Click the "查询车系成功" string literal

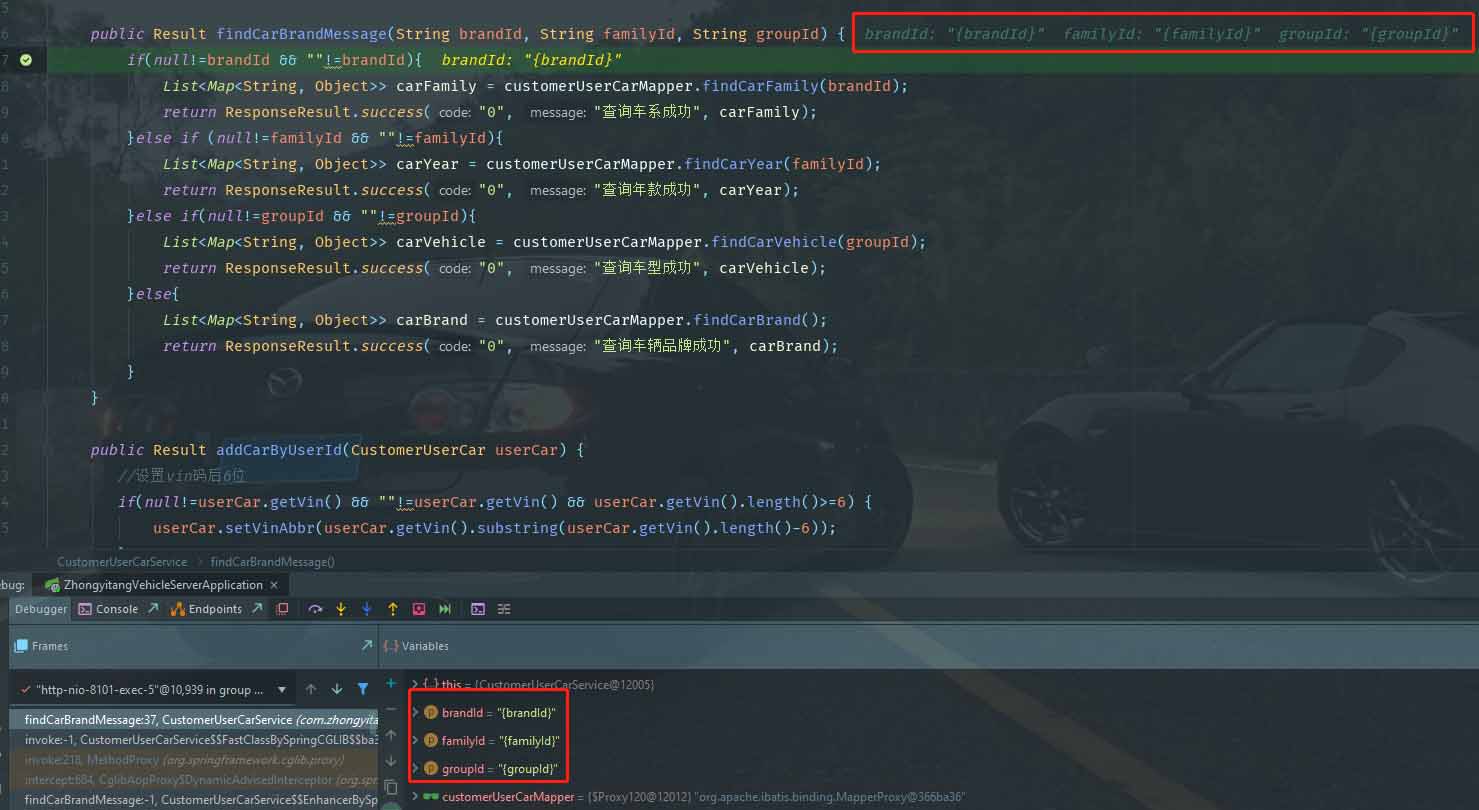point(648,112)
